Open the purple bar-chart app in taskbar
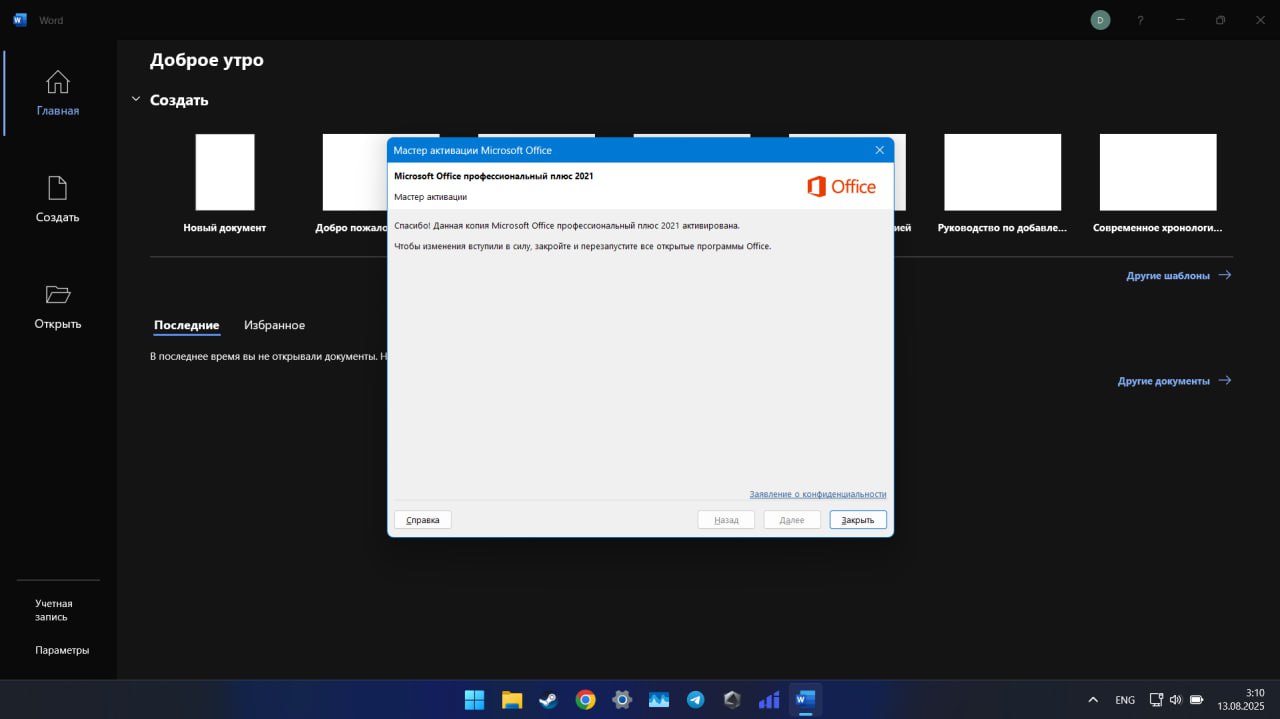This screenshot has width=1280, height=719. (768, 700)
